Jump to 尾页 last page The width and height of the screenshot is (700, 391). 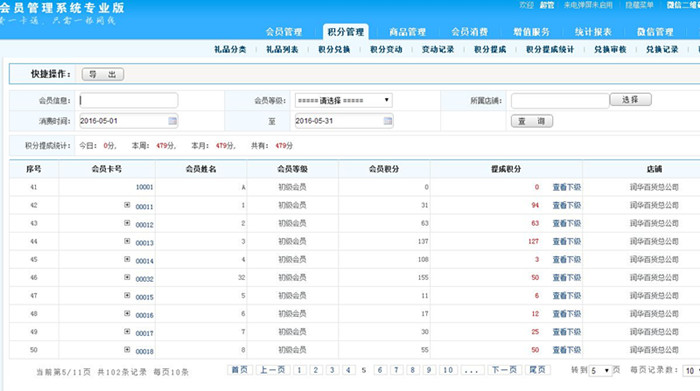point(538,370)
